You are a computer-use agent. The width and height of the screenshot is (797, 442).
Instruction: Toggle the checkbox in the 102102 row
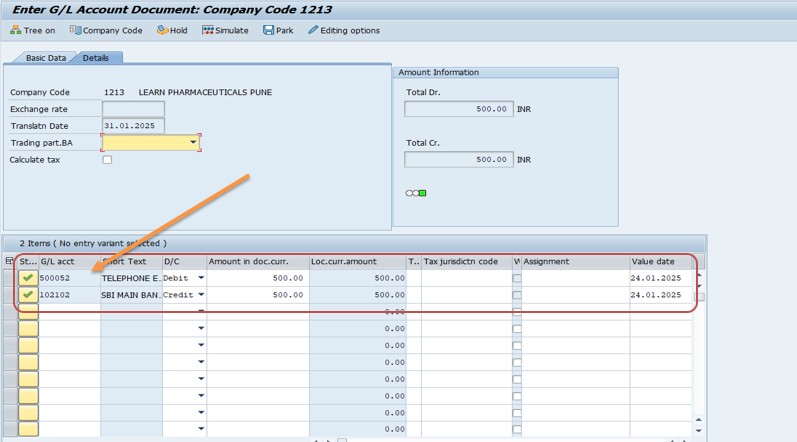click(x=517, y=295)
